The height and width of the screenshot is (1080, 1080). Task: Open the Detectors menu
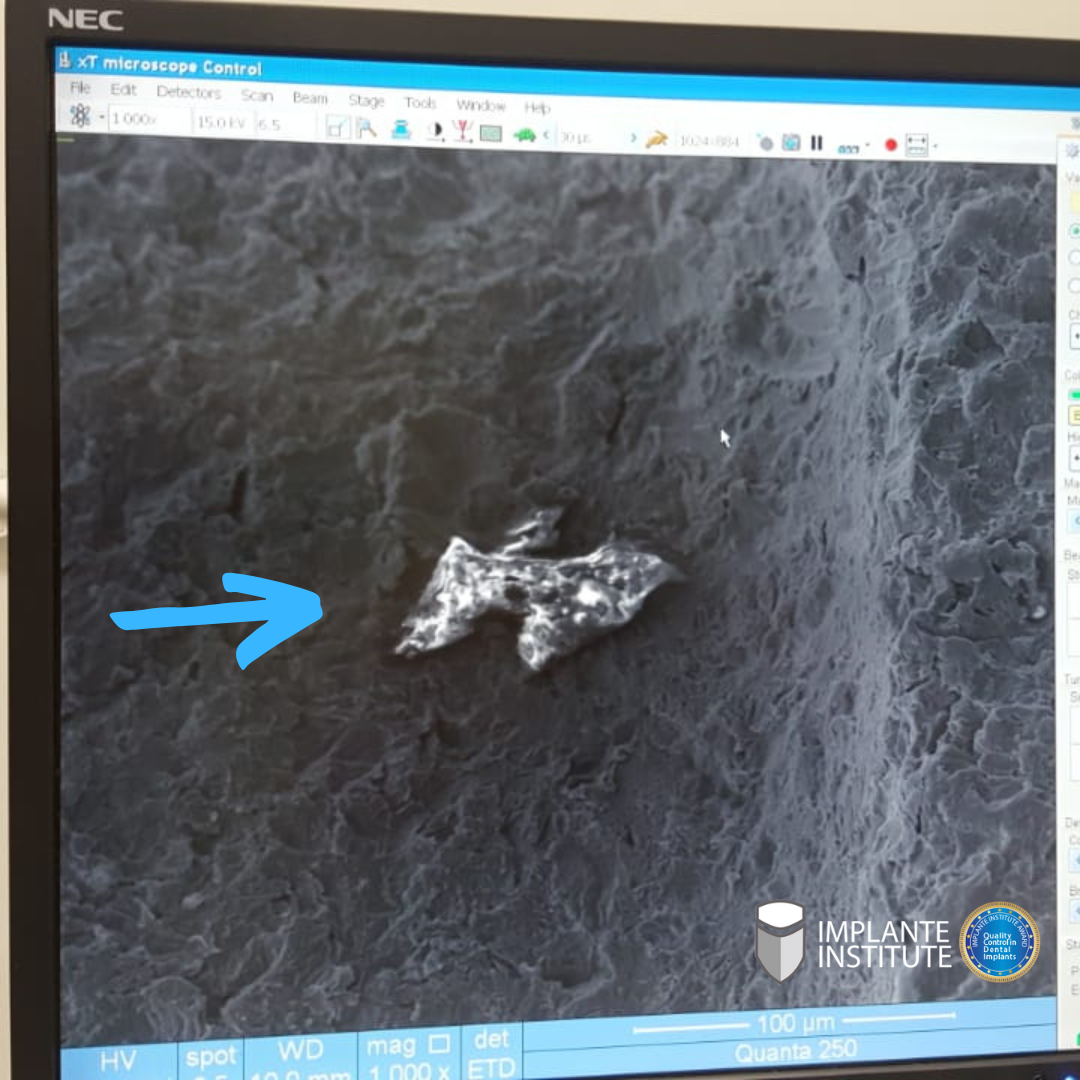(188, 92)
